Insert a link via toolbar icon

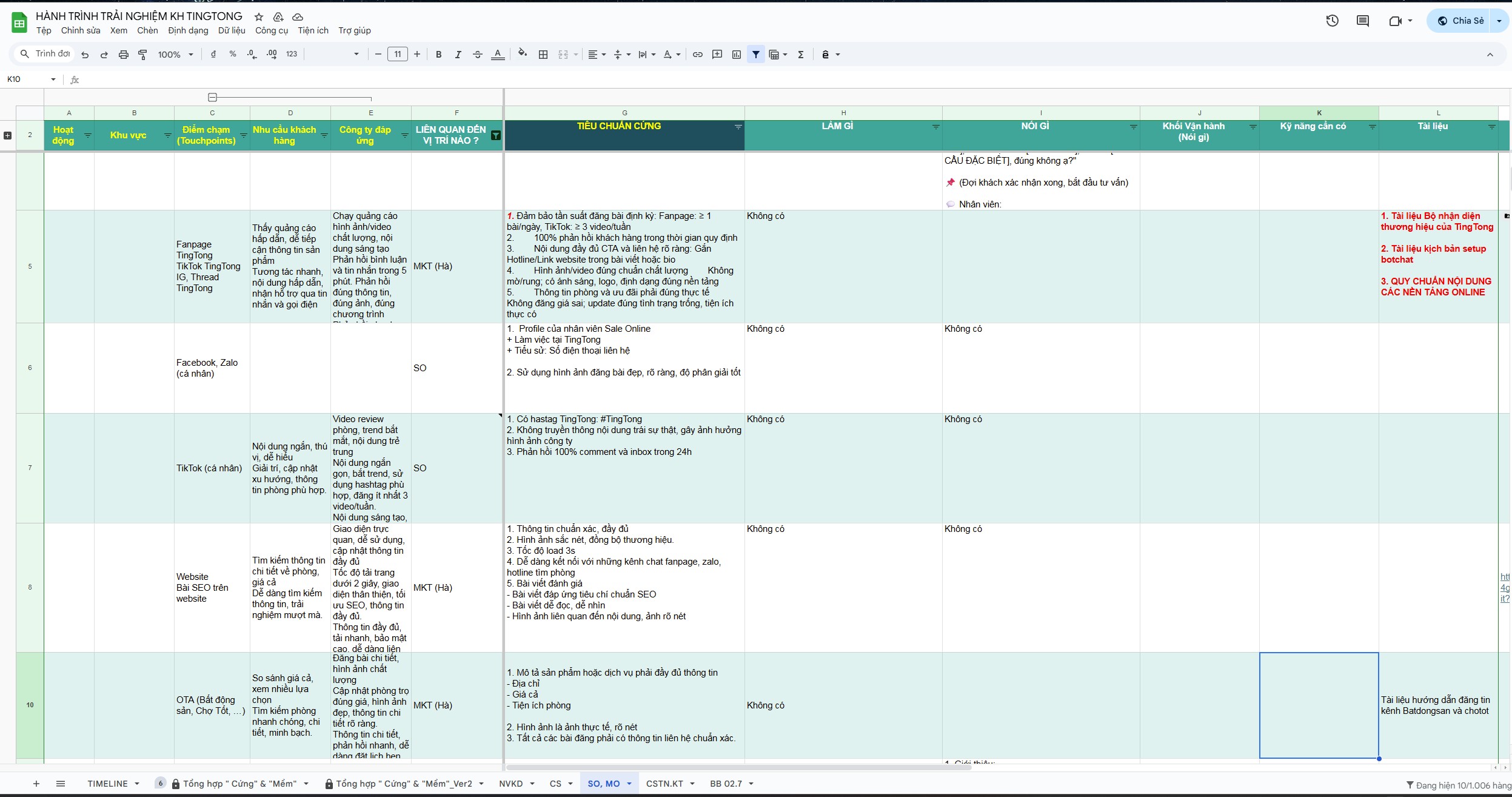point(698,55)
